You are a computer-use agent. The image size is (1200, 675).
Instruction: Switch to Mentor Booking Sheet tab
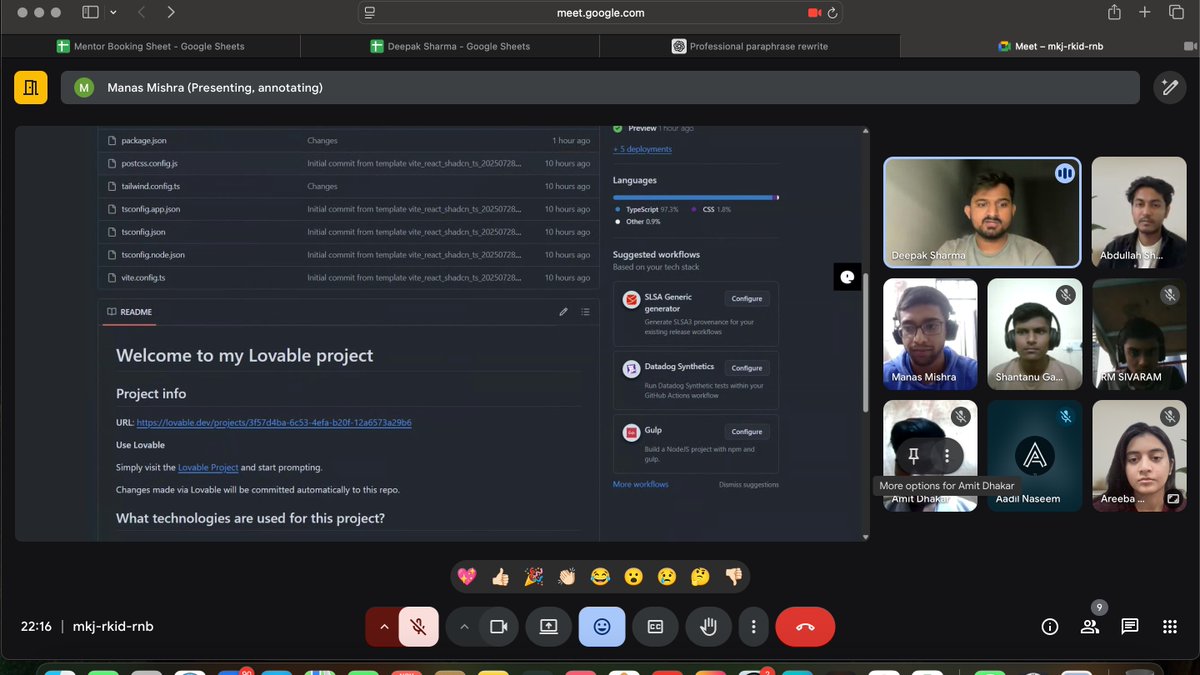[150, 46]
